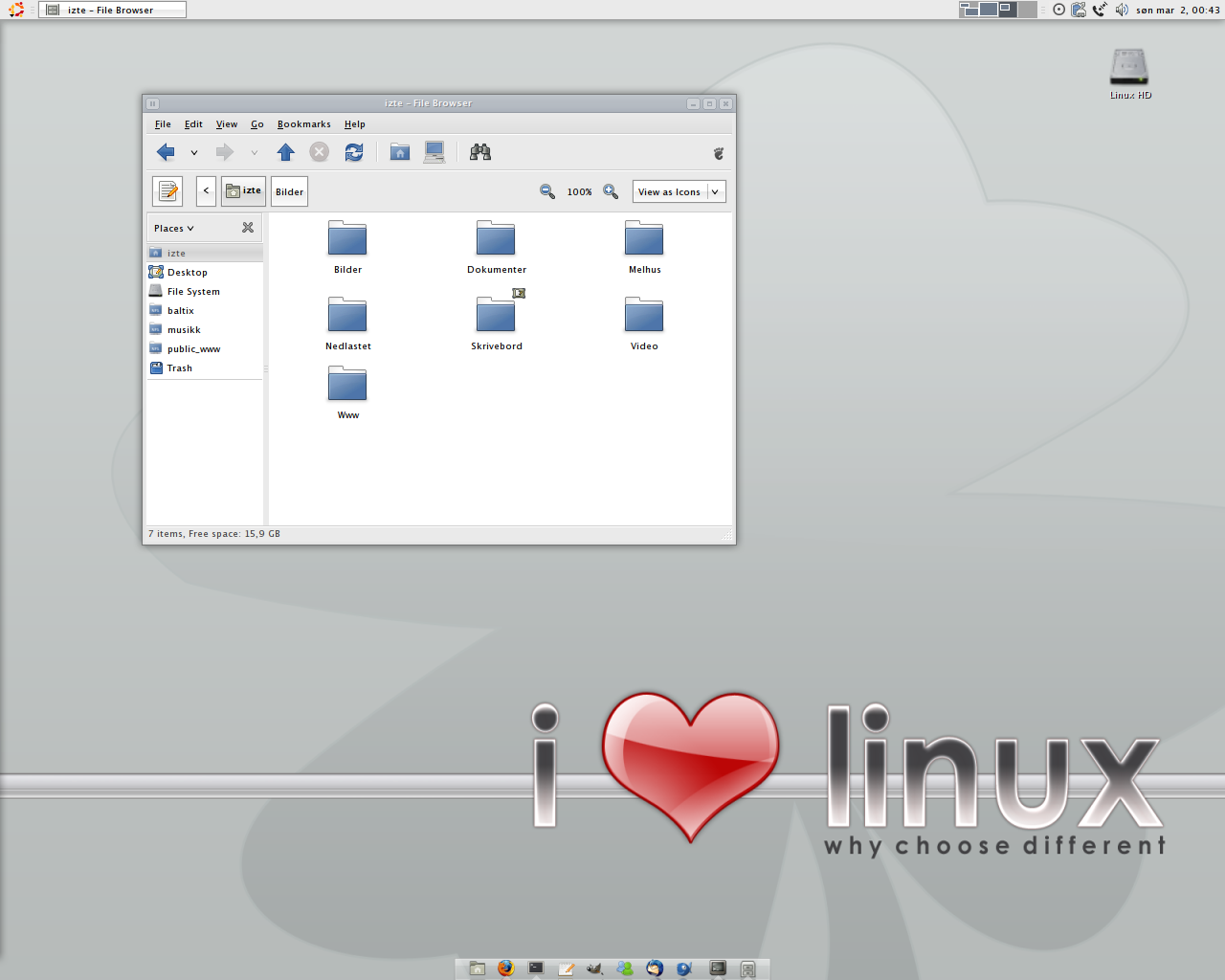Select public_www bookmark in sidebar
This screenshot has width=1225, height=980.
205,349
